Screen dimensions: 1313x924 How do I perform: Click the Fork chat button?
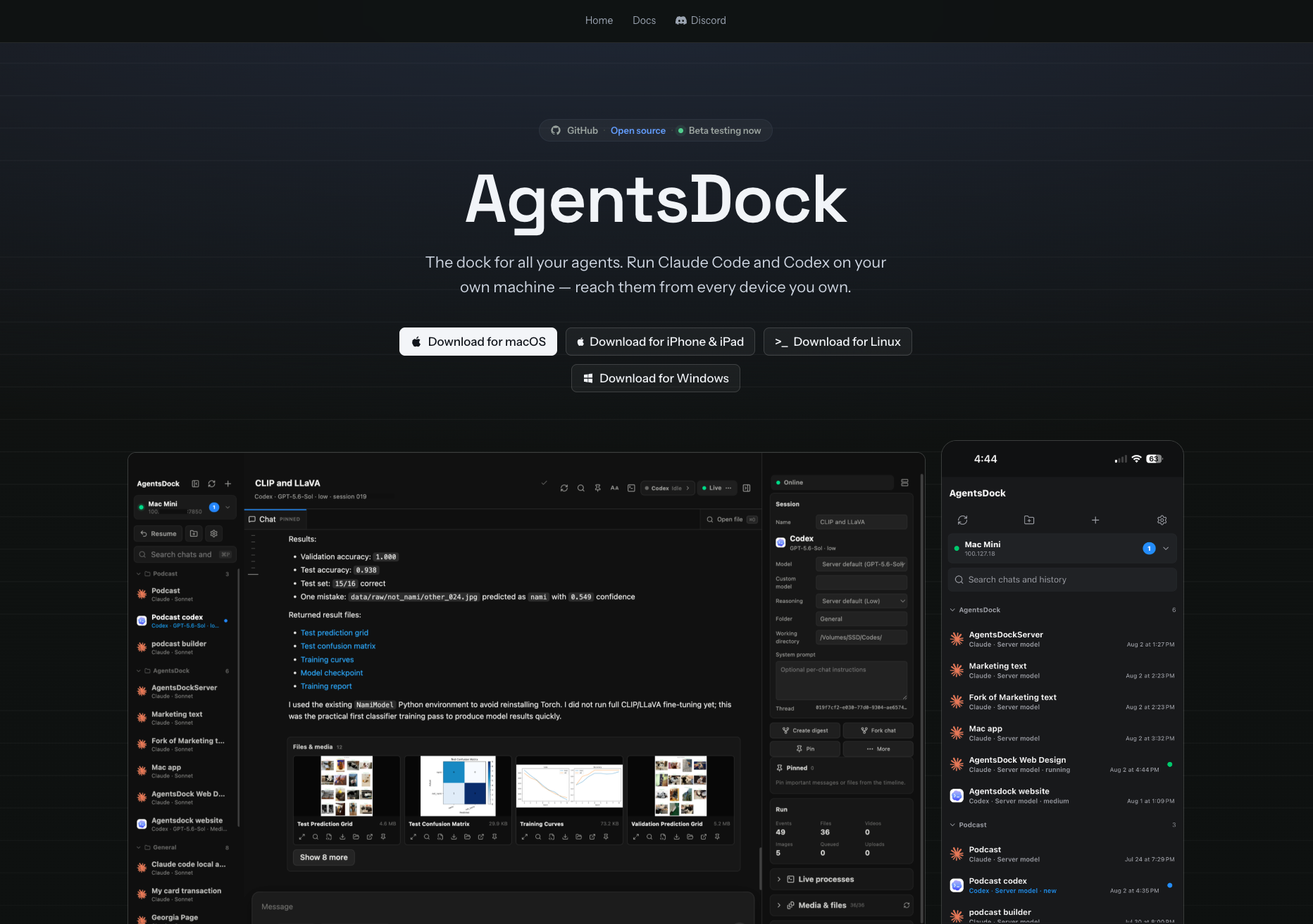[x=878, y=731]
